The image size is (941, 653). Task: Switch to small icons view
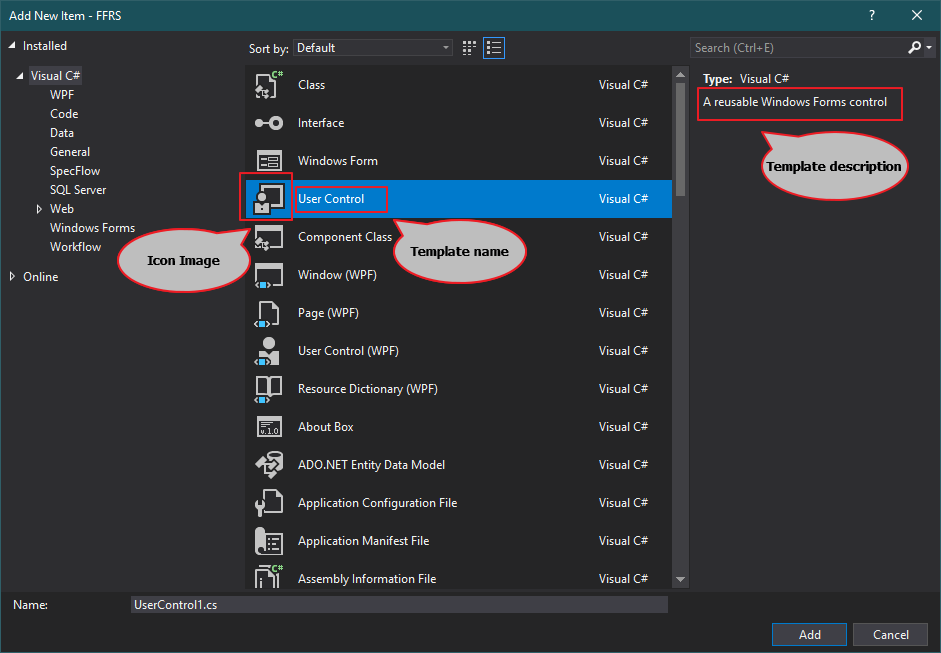click(468, 47)
